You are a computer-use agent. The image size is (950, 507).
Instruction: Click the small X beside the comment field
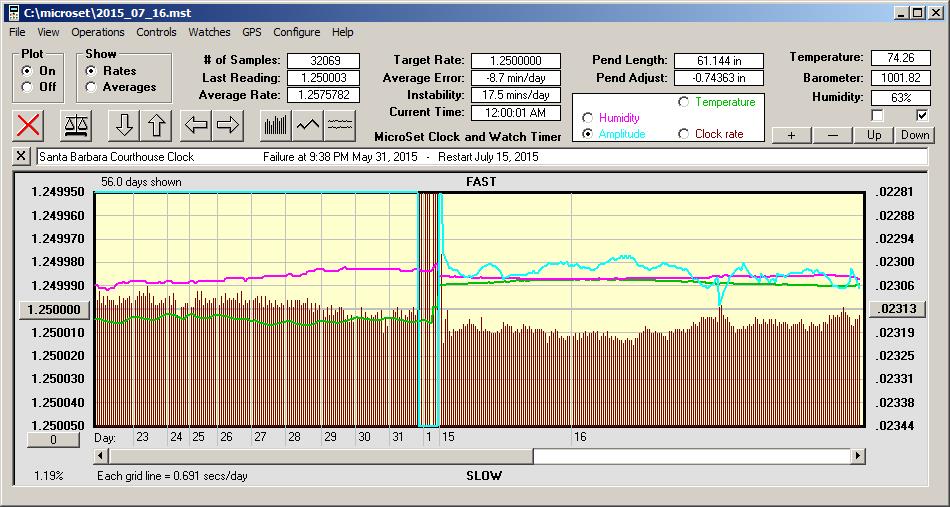coord(21,156)
